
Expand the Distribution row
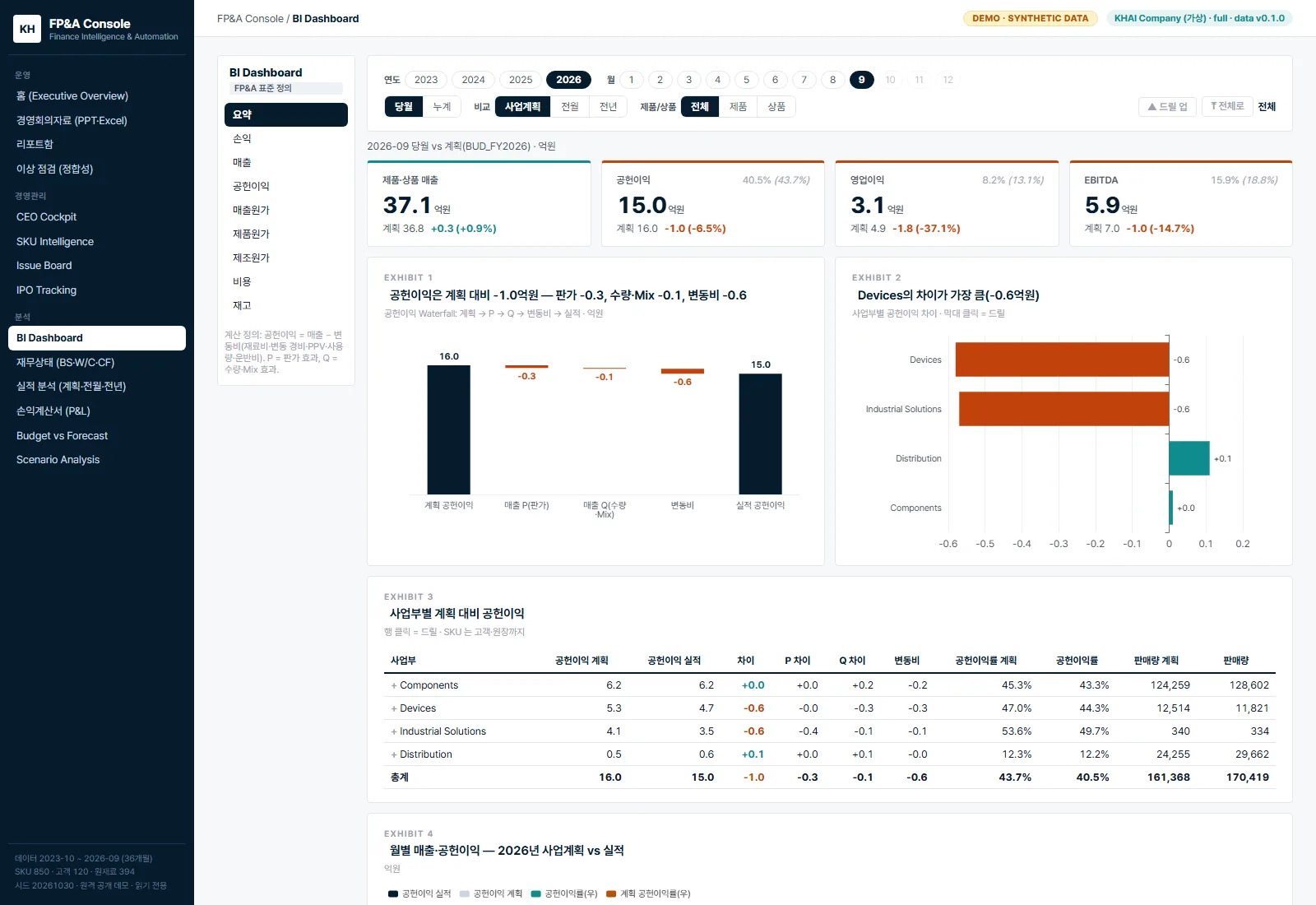point(394,754)
